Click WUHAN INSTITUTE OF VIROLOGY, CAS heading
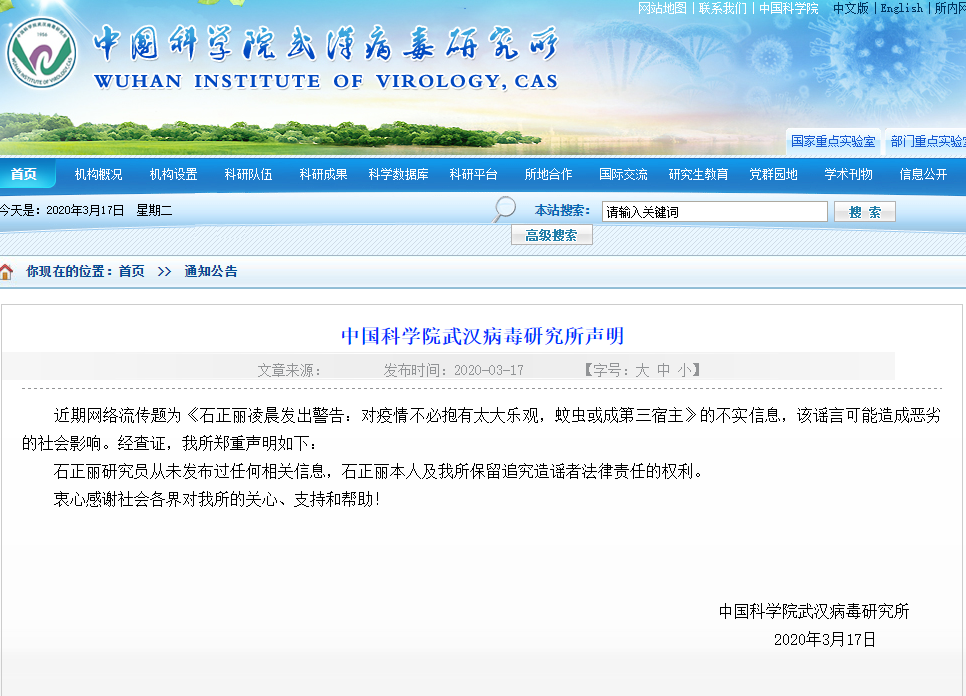This screenshot has height=696, width=966. click(326, 81)
